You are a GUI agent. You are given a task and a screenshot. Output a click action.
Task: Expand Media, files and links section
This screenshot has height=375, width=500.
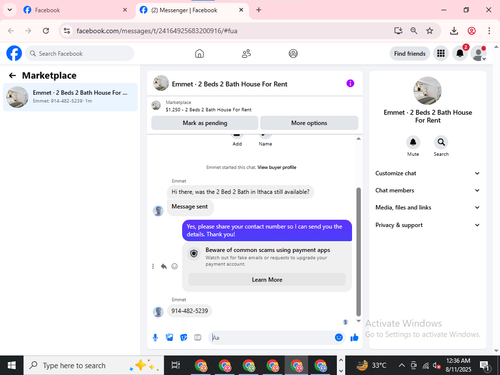(x=427, y=207)
